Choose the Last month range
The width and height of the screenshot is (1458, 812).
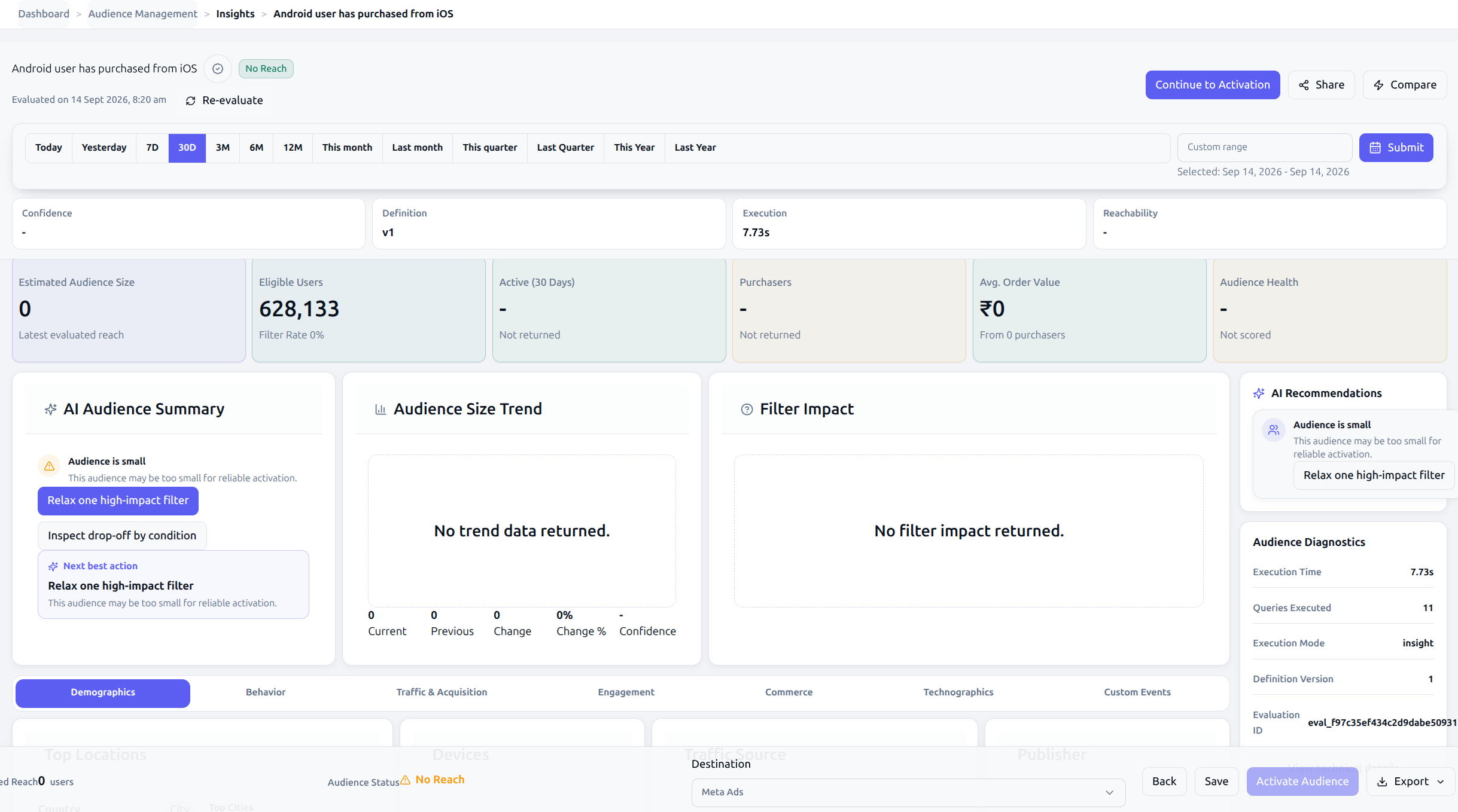(x=418, y=148)
